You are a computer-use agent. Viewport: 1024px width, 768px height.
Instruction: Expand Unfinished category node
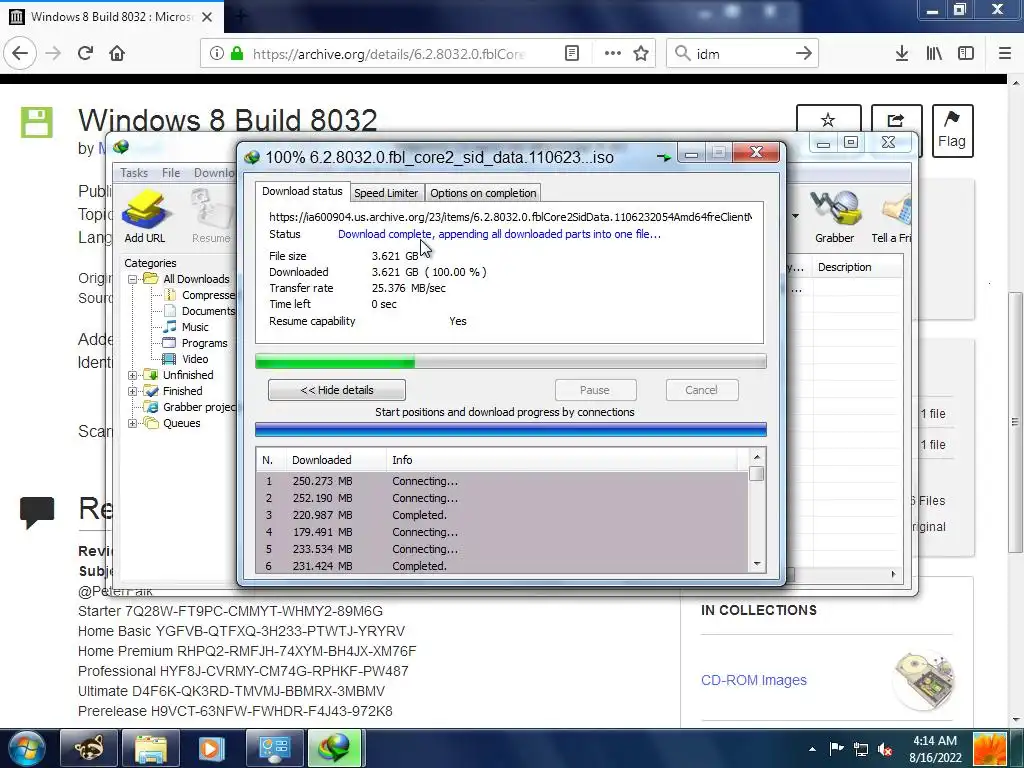pos(133,375)
